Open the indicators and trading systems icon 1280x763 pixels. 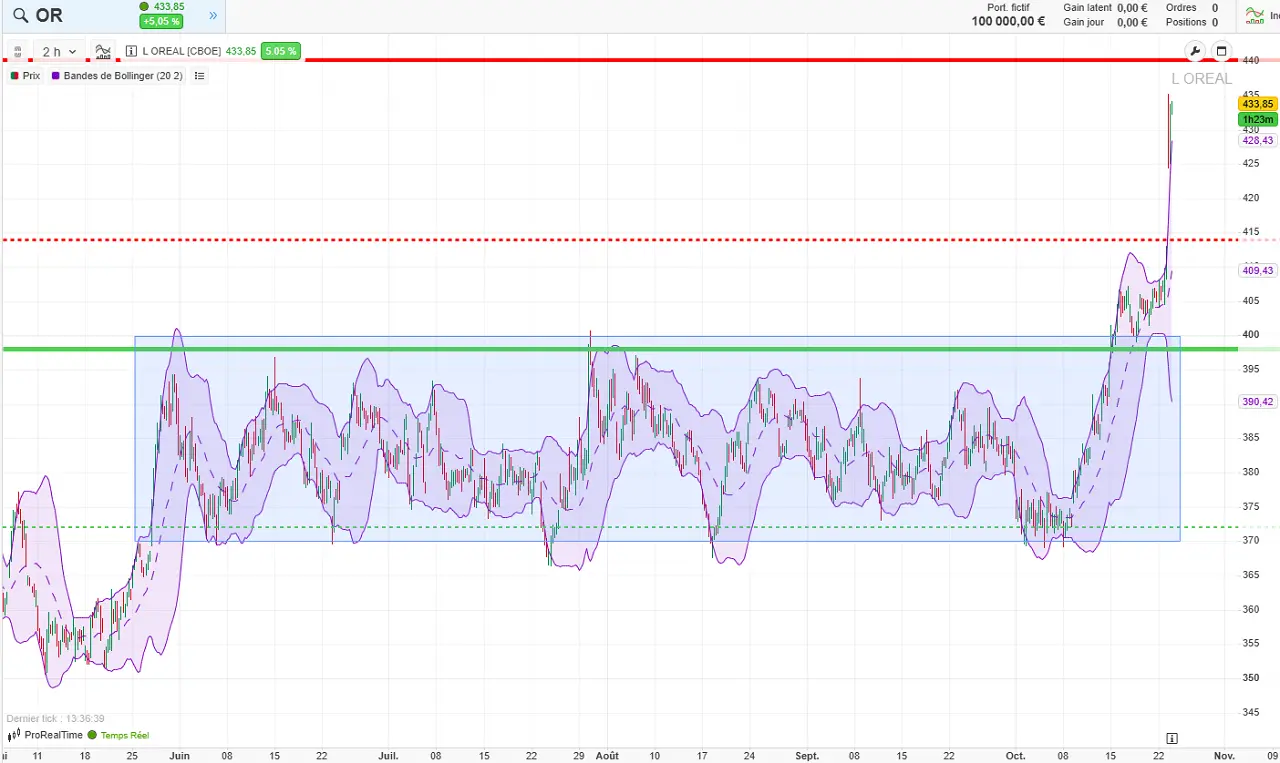tap(103, 51)
